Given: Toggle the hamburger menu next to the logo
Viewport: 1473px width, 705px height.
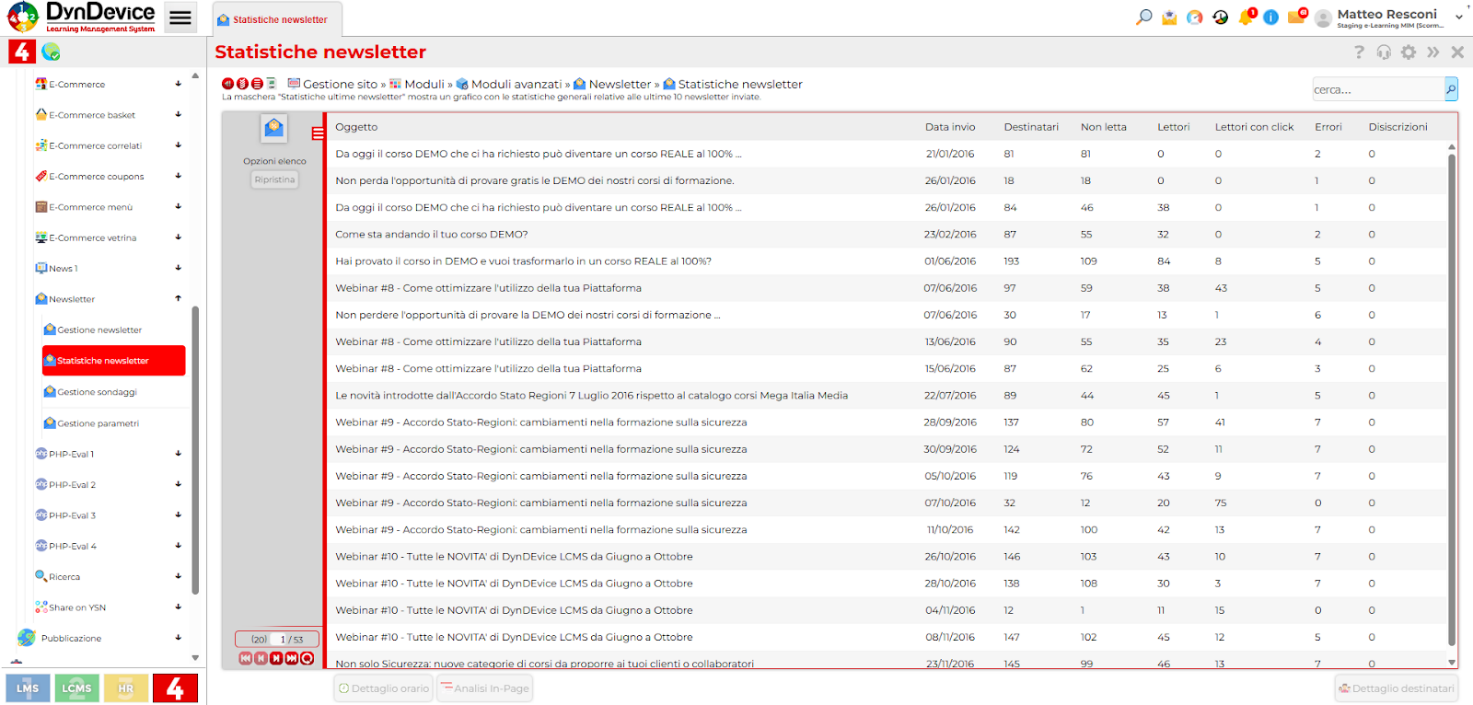Looking at the screenshot, I should 180,18.
